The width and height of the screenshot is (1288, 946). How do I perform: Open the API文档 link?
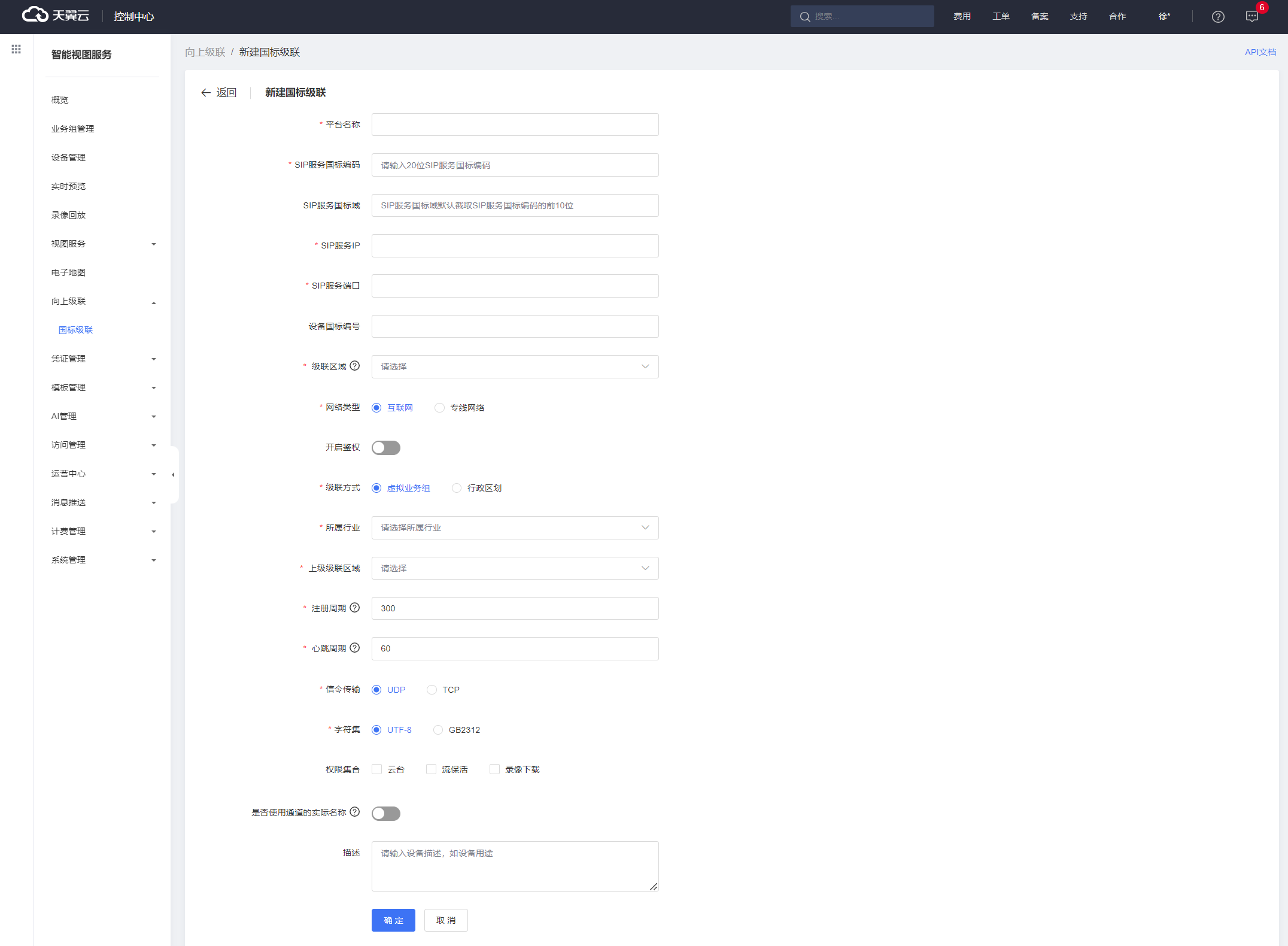click(1260, 52)
